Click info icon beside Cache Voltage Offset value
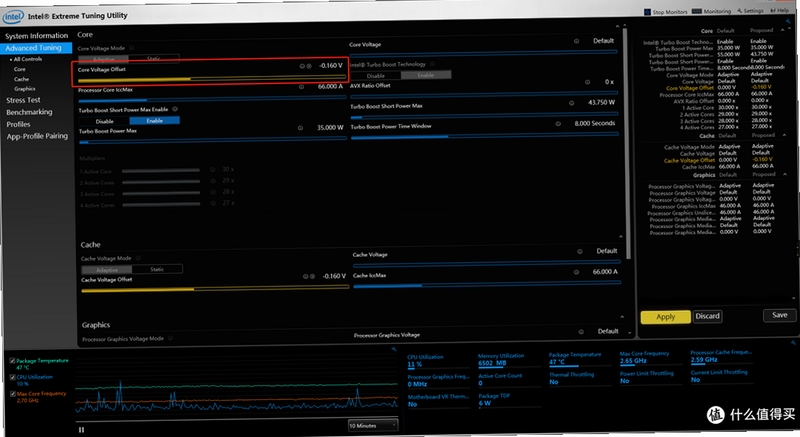The image size is (800, 437). [306, 276]
